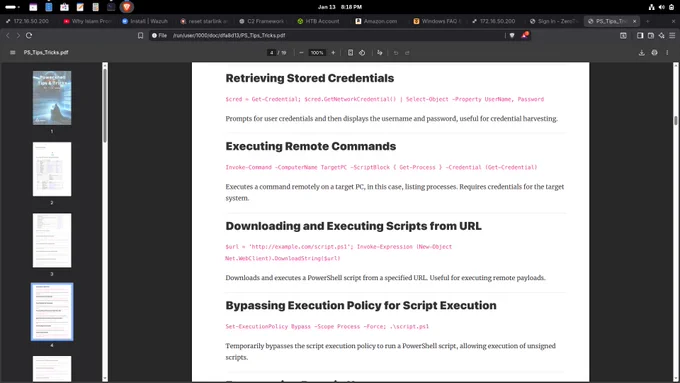Switch to the Amazon.com tab
The height and width of the screenshot is (383, 680).
379,21
